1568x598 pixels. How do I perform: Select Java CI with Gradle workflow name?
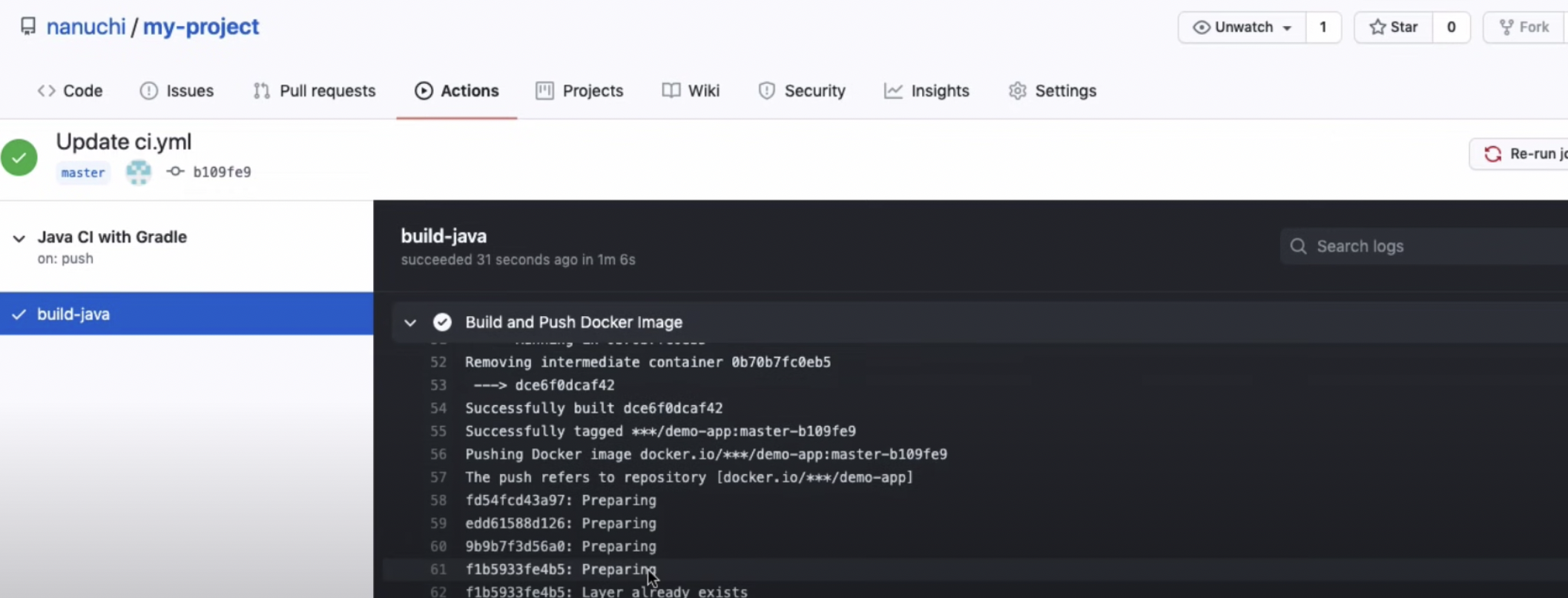[112, 237]
